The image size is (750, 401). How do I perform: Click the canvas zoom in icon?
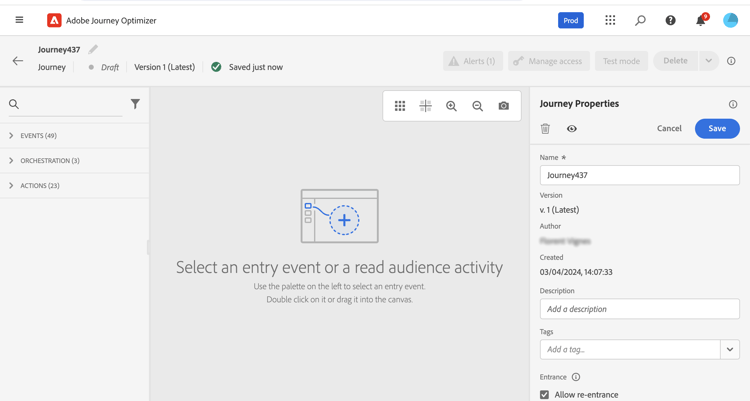[451, 106]
